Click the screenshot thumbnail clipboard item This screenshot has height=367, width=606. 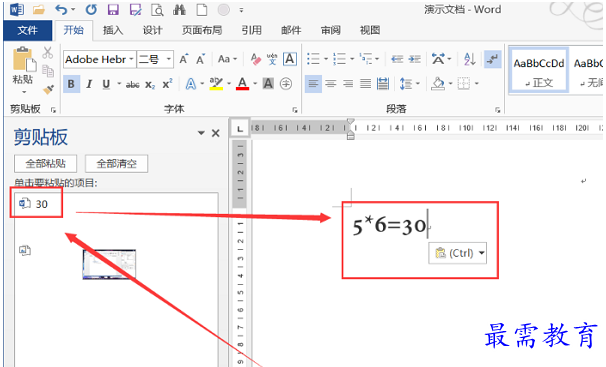click(x=109, y=264)
